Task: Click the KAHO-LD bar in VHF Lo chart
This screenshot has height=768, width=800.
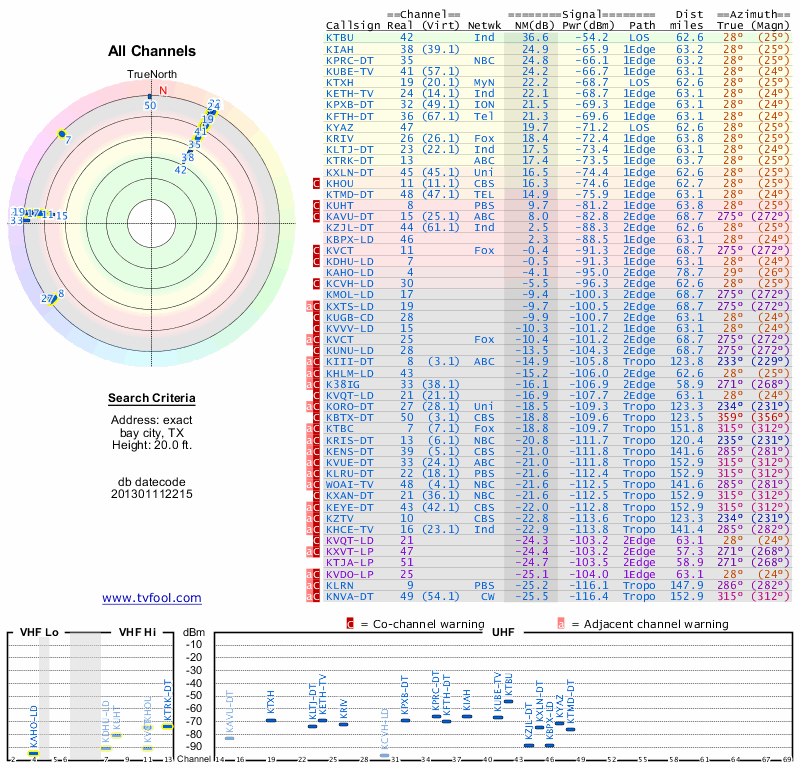Action: (34, 752)
